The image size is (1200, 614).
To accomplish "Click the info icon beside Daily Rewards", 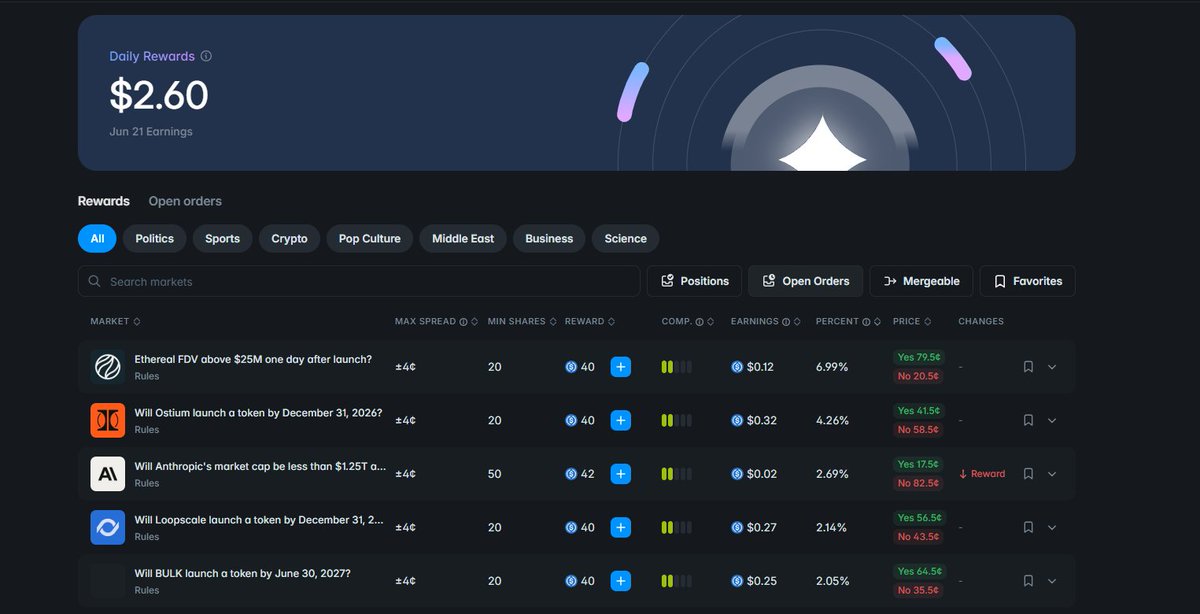I will pyautogui.click(x=206, y=57).
